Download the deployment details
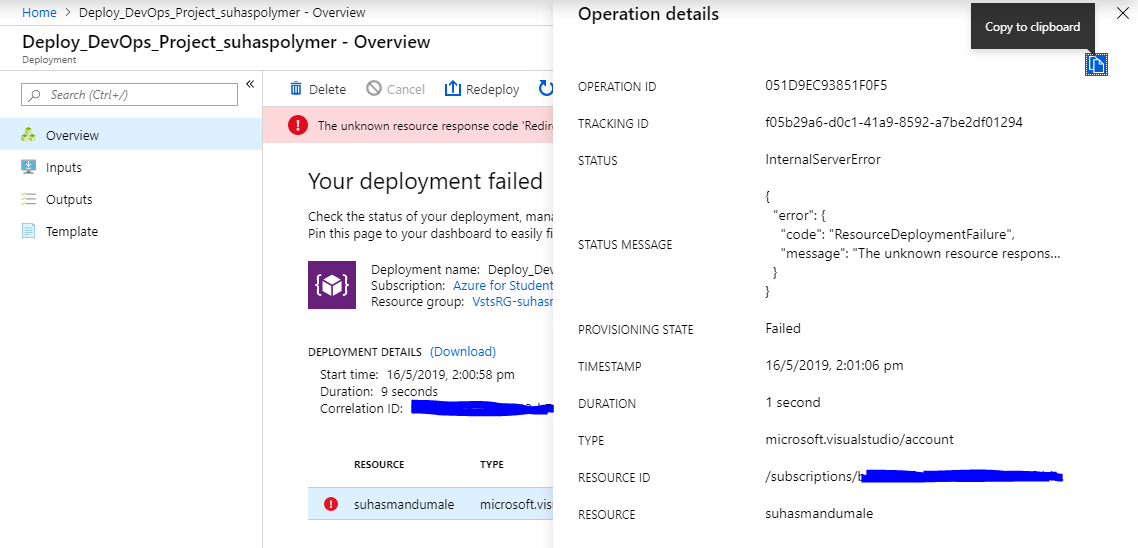Image resolution: width=1138 pixels, height=548 pixels. 463,351
